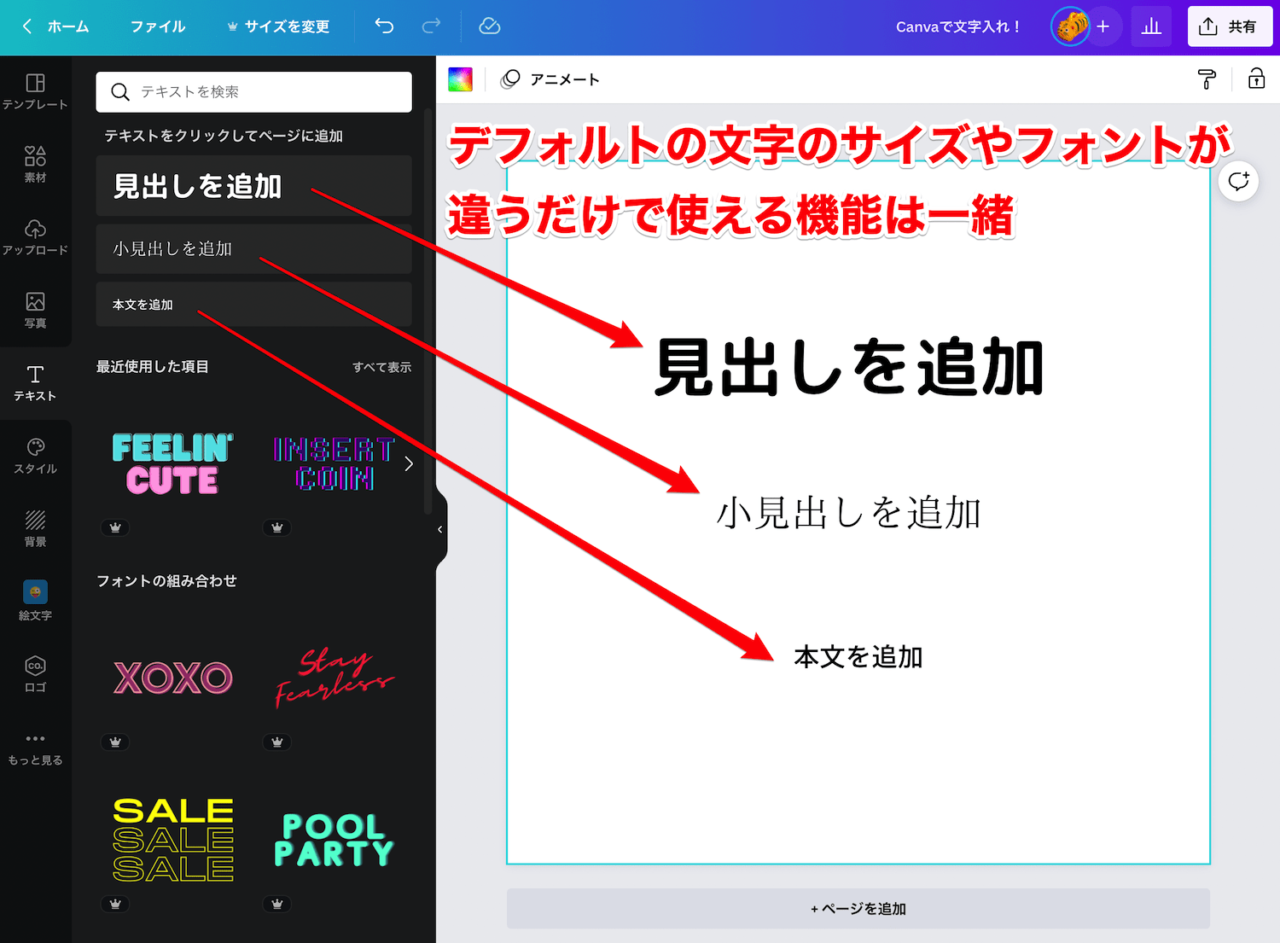Open the rainbow color swatch in the toolbar
This screenshot has height=943, width=1280.
pos(460,79)
